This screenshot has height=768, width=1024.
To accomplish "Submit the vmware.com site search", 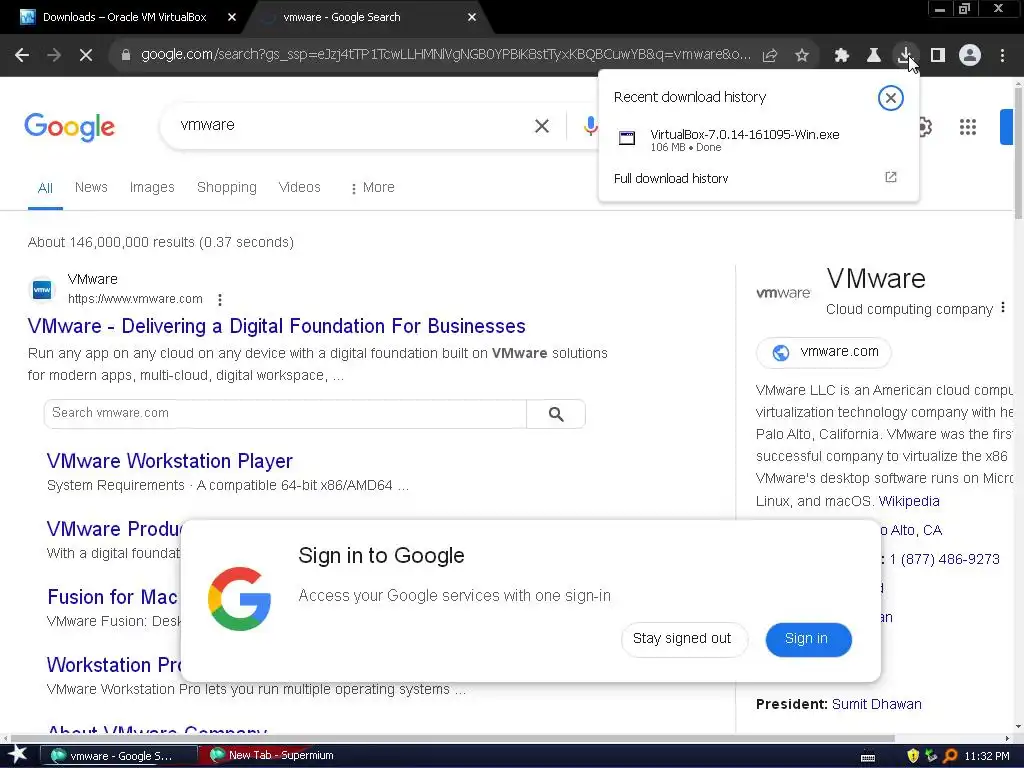I will click(556, 414).
